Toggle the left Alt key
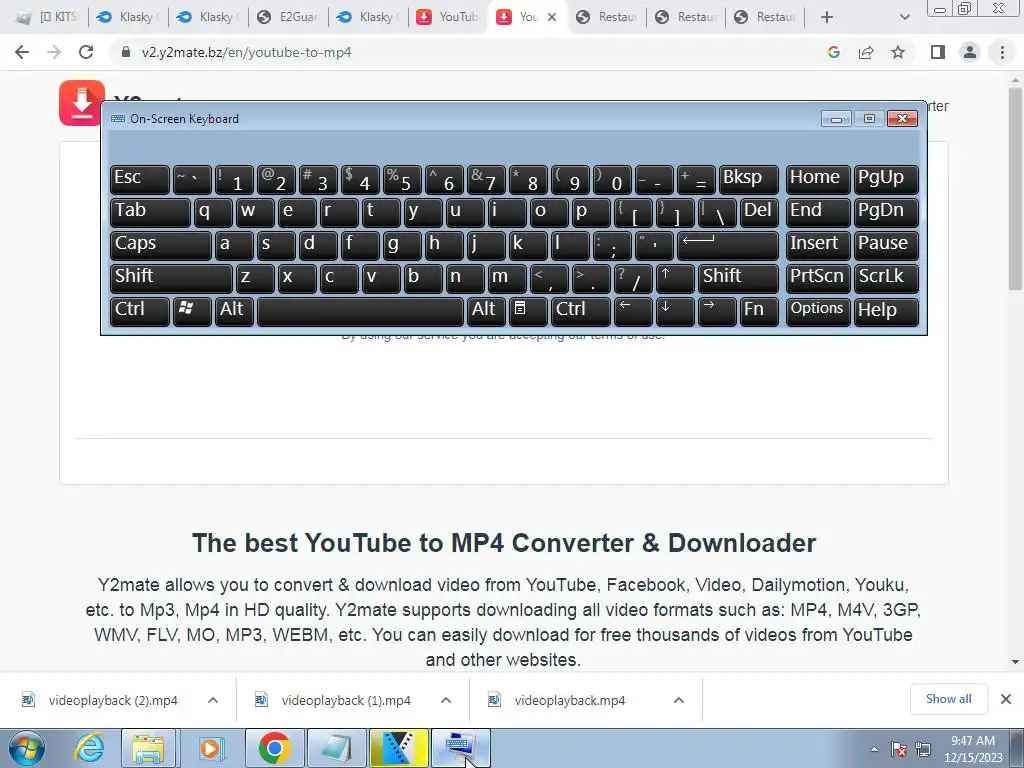Viewport: 1024px width, 768px height. (234, 310)
